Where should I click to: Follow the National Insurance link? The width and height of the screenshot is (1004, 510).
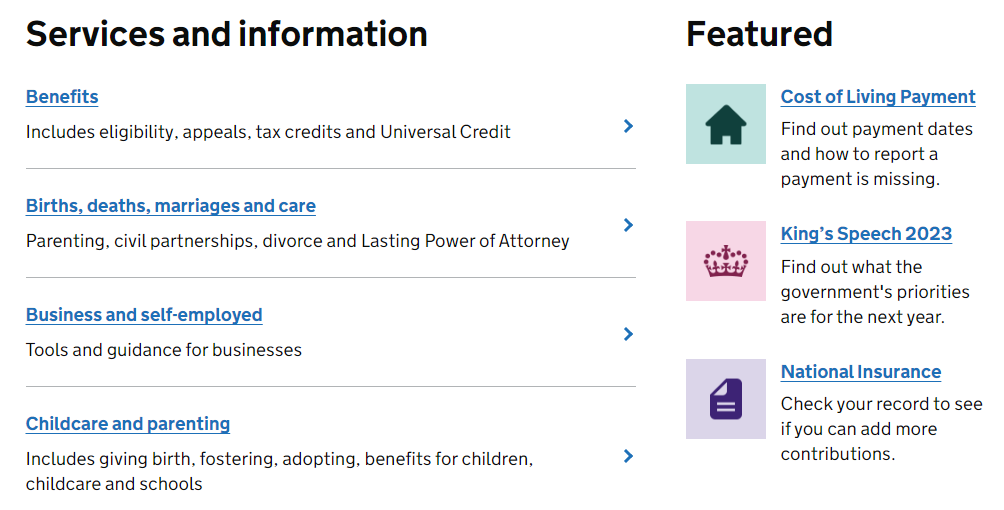[x=860, y=372]
